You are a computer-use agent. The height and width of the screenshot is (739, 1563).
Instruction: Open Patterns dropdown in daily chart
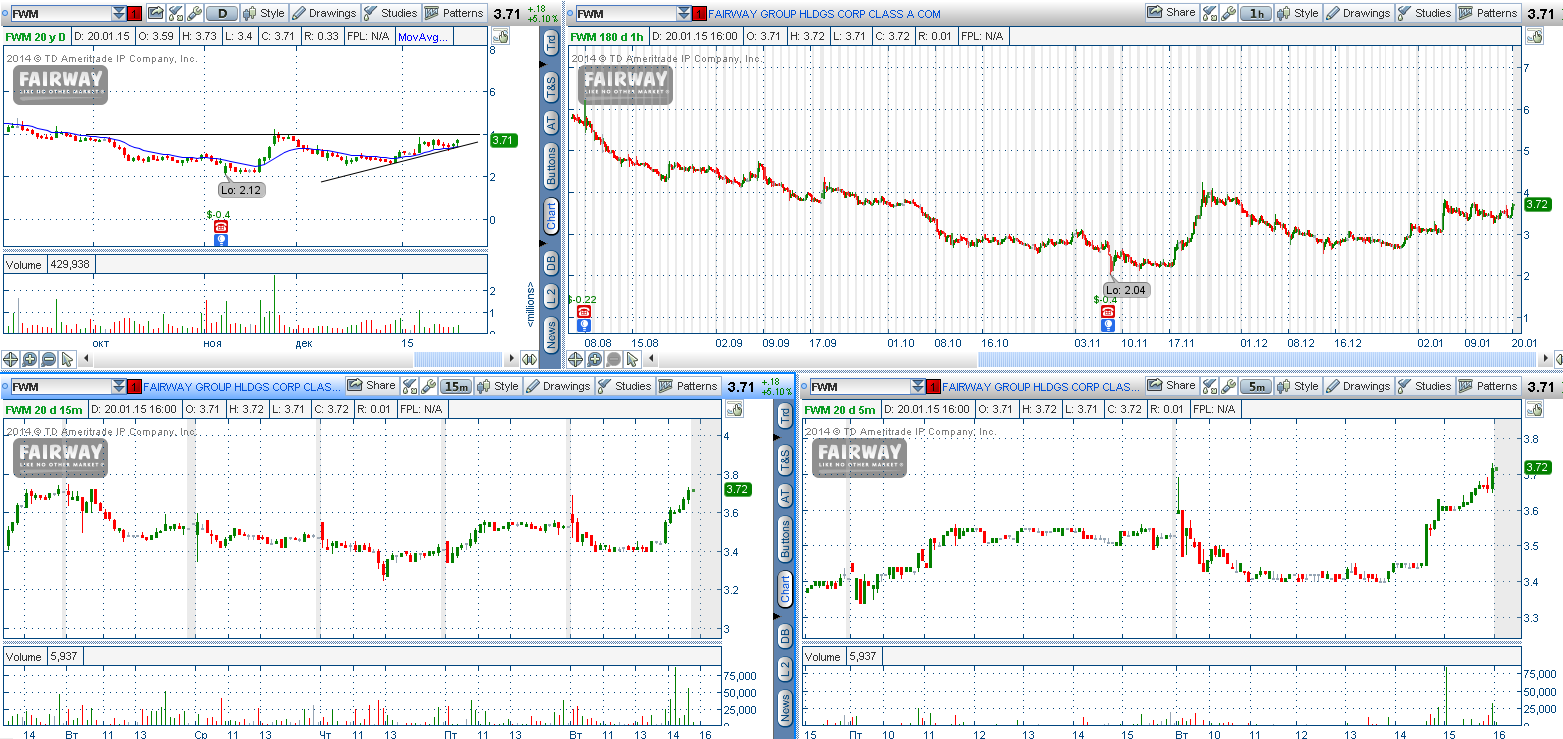[x=454, y=14]
